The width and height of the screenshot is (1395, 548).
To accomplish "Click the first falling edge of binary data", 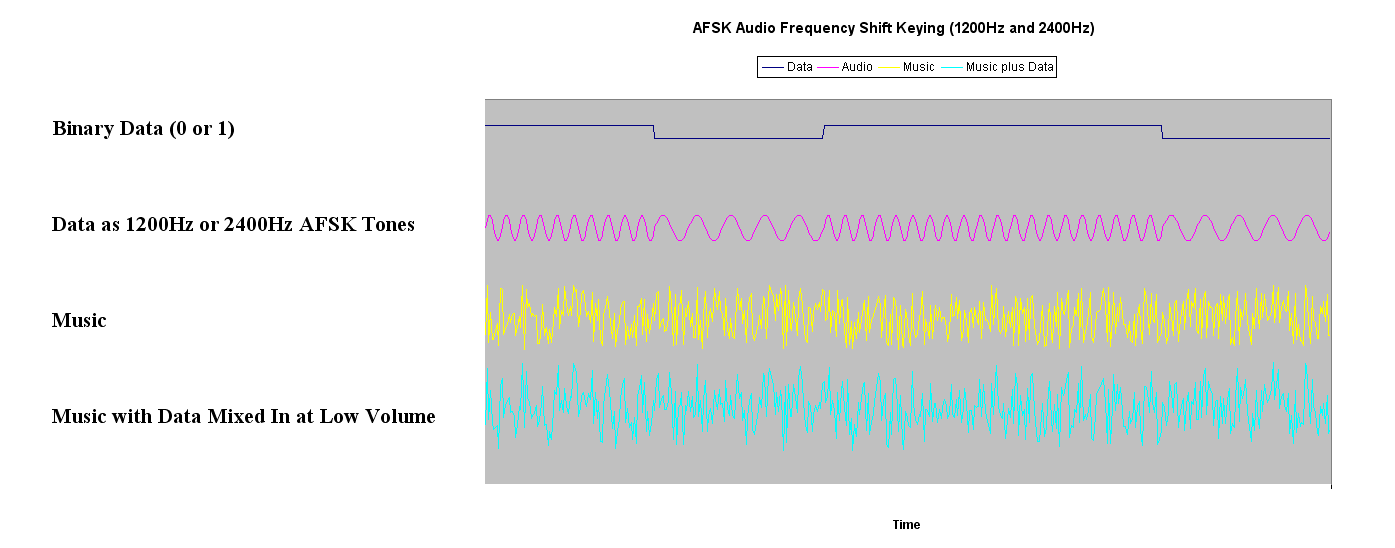I will click(654, 132).
